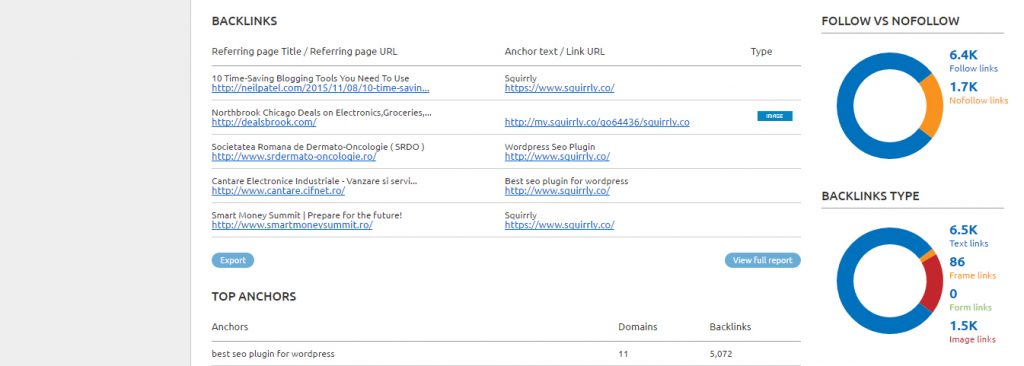The width and height of the screenshot is (1024, 366).
Task: Open the dealsbrook.com referring page link
Action: (264, 122)
